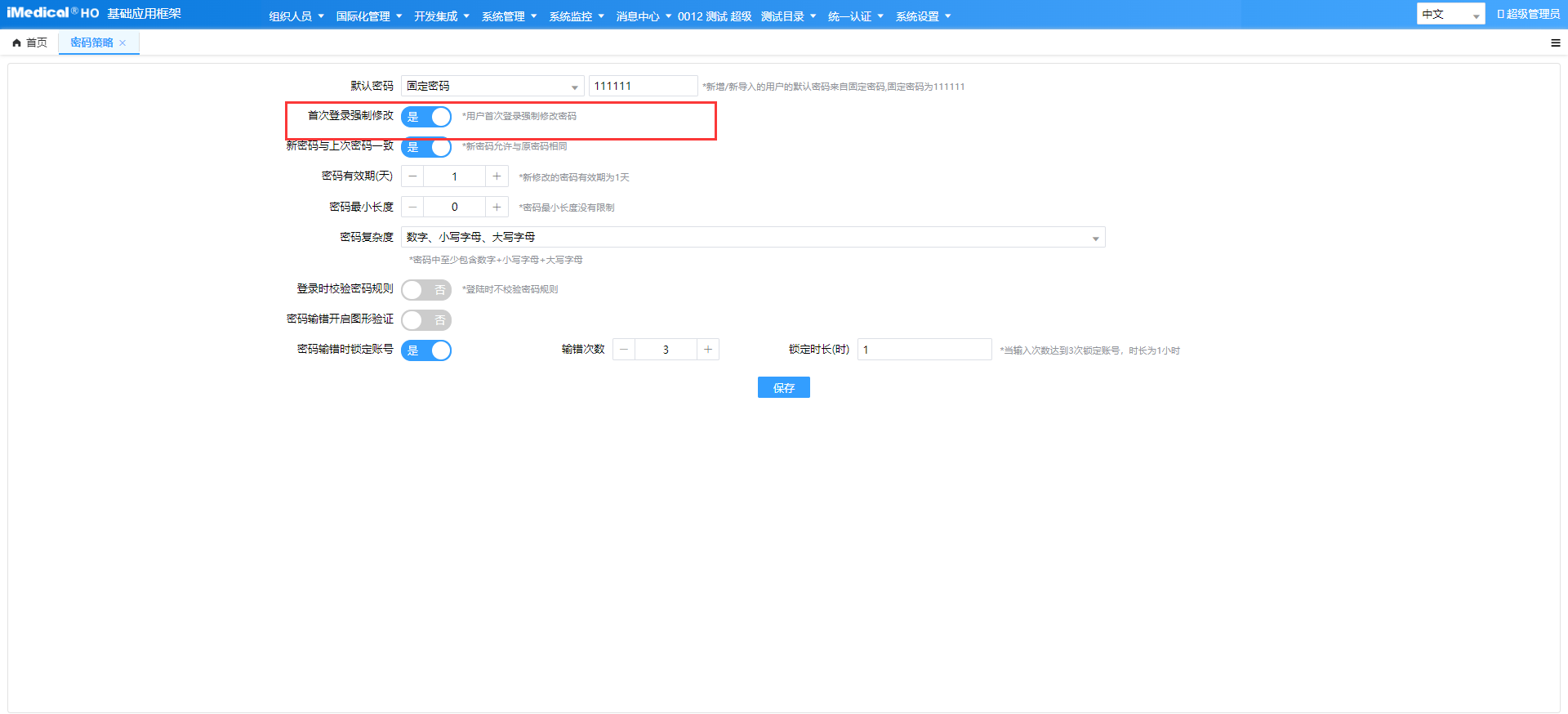Expand the 统一认证 menu
Screen dimensions: 1568x714
[856, 16]
